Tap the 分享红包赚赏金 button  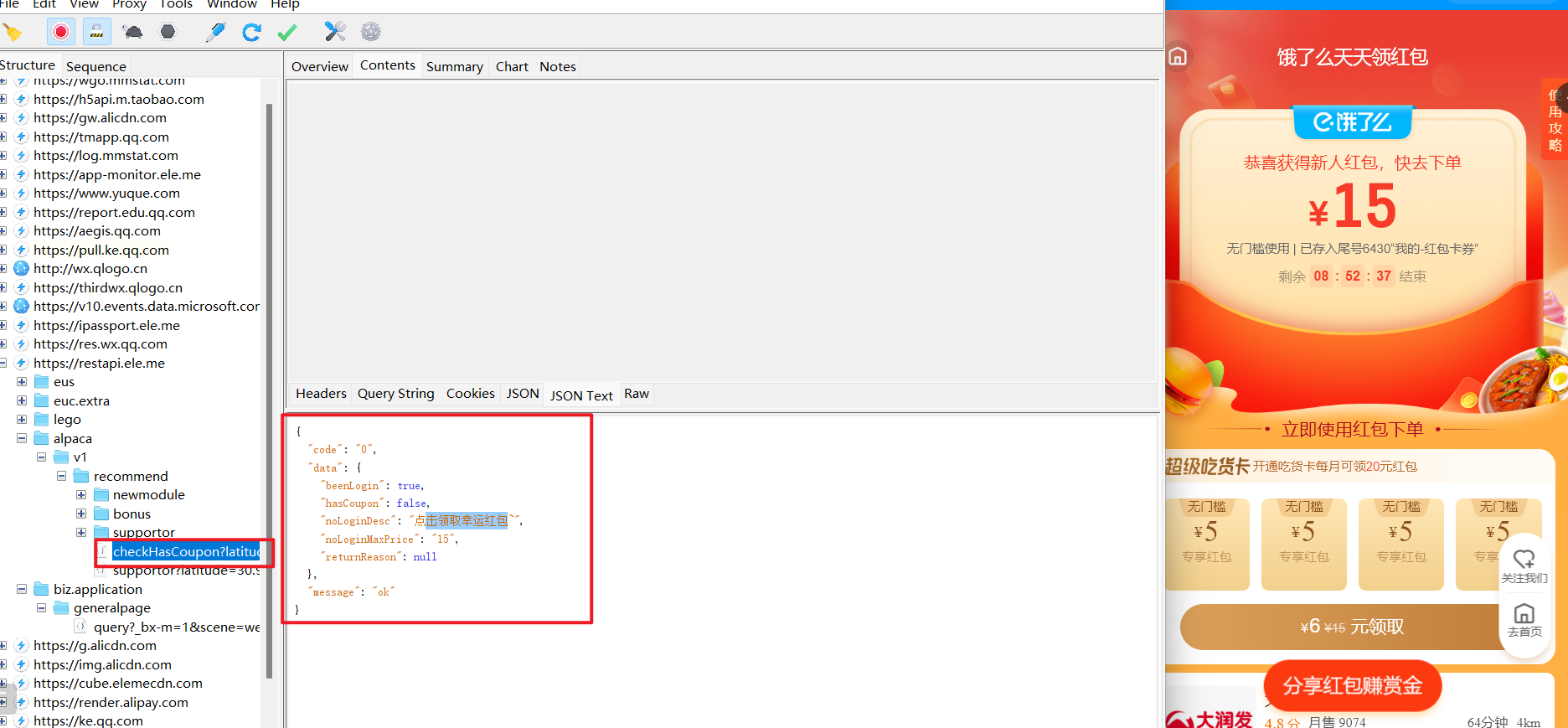coord(1353,686)
